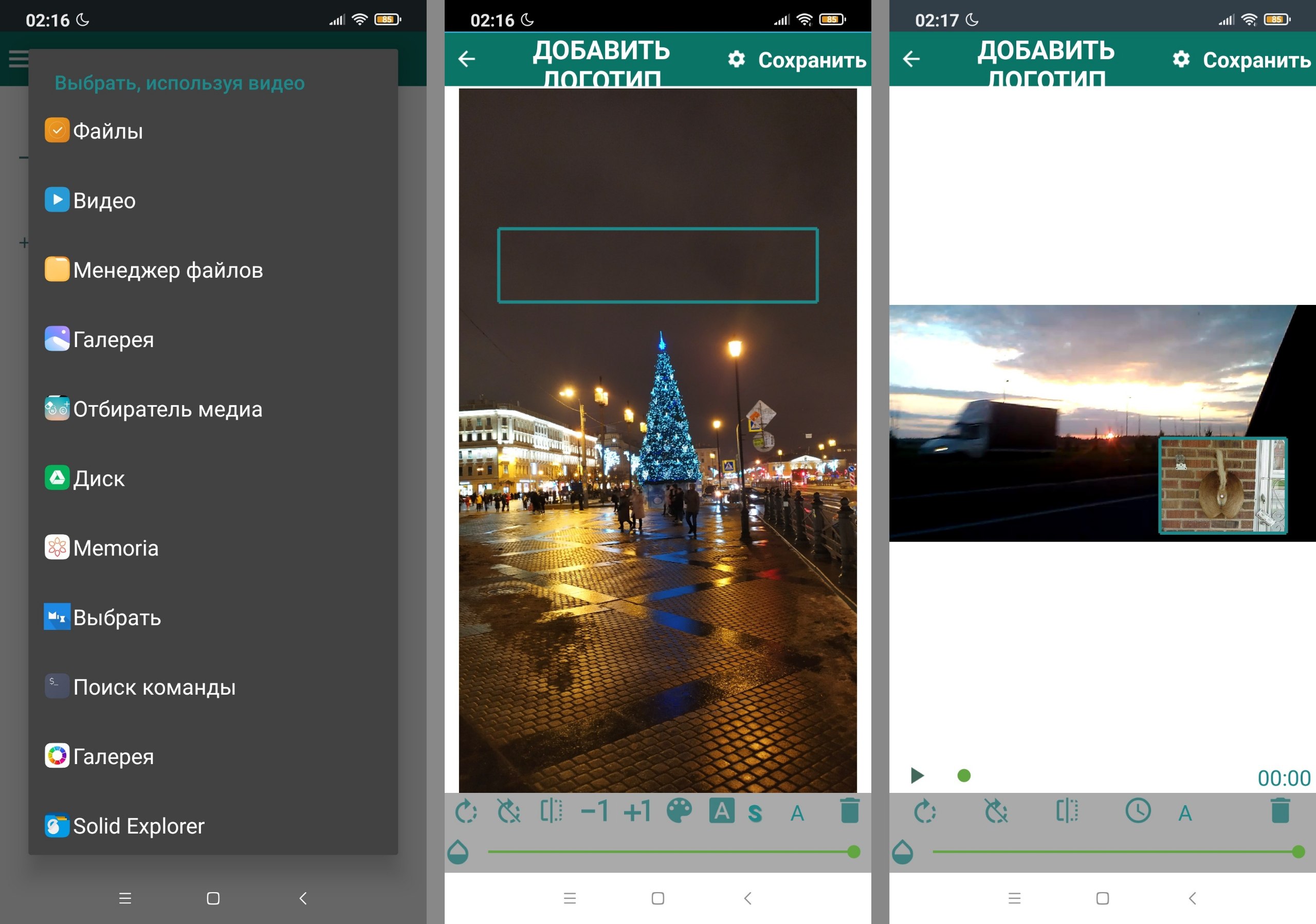Open settings gear in the right screen header
Viewport: 1316px width, 924px height.
pyautogui.click(x=1181, y=59)
